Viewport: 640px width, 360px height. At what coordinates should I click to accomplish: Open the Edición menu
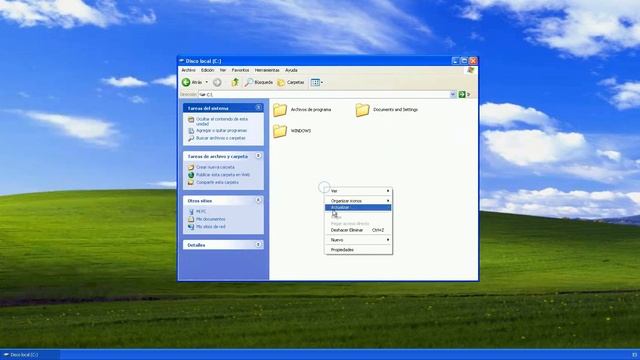(207, 70)
